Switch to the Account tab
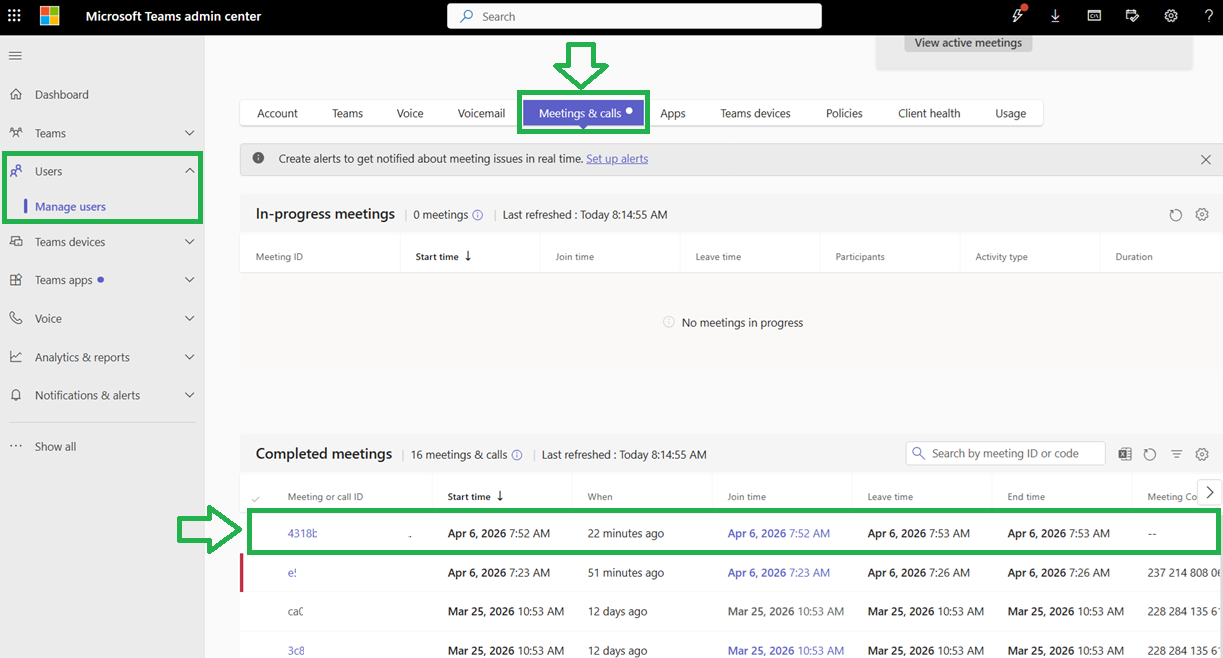 (x=277, y=113)
